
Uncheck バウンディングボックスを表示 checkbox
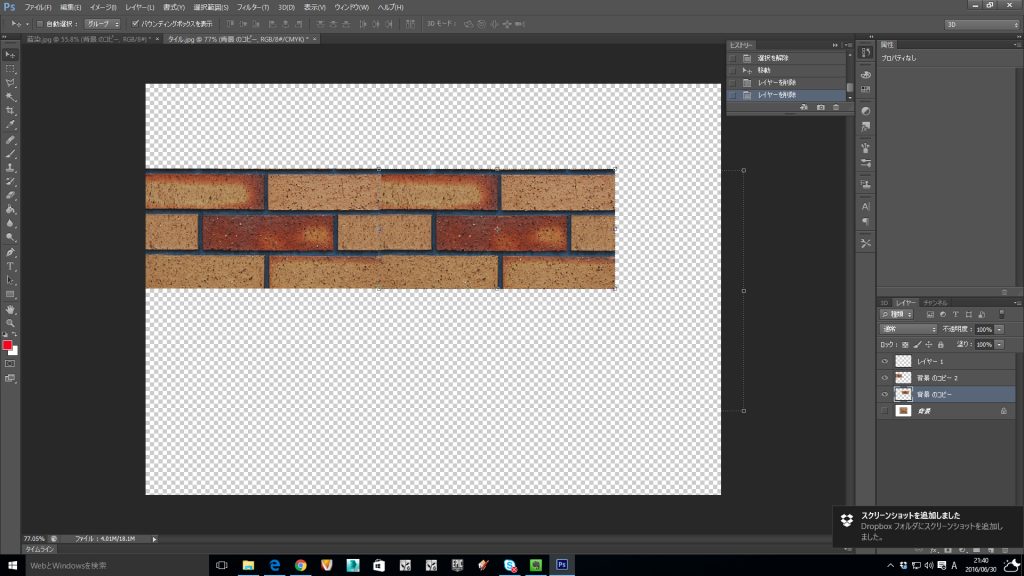tap(135, 23)
